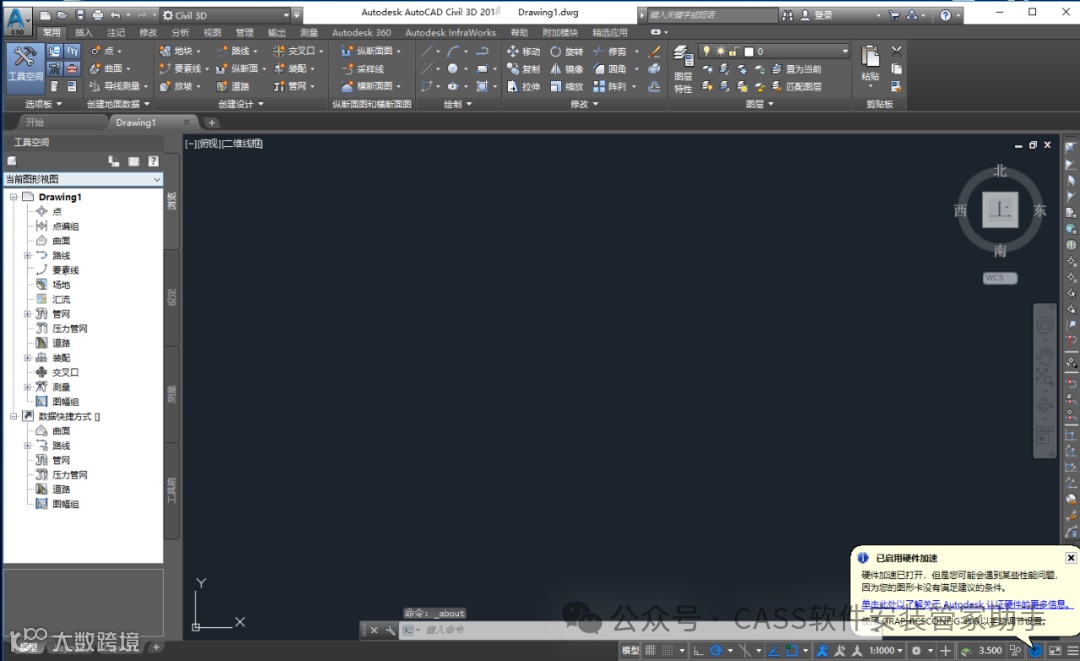Select the Stretch (拉伸) tool

tap(523, 87)
